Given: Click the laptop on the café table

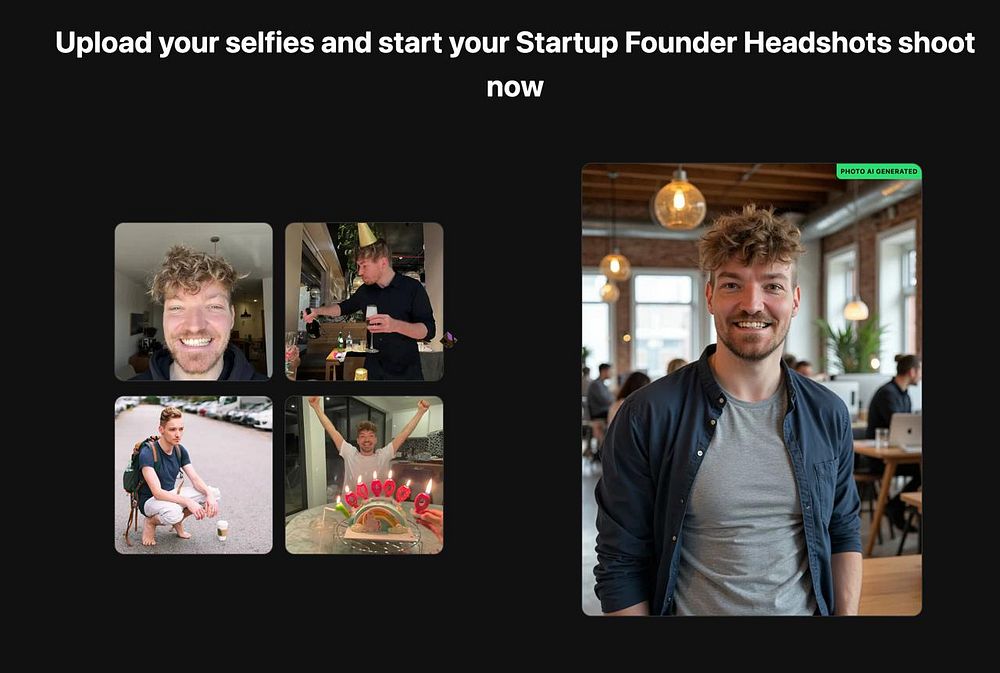Looking at the screenshot, I should (x=906, y=431).
